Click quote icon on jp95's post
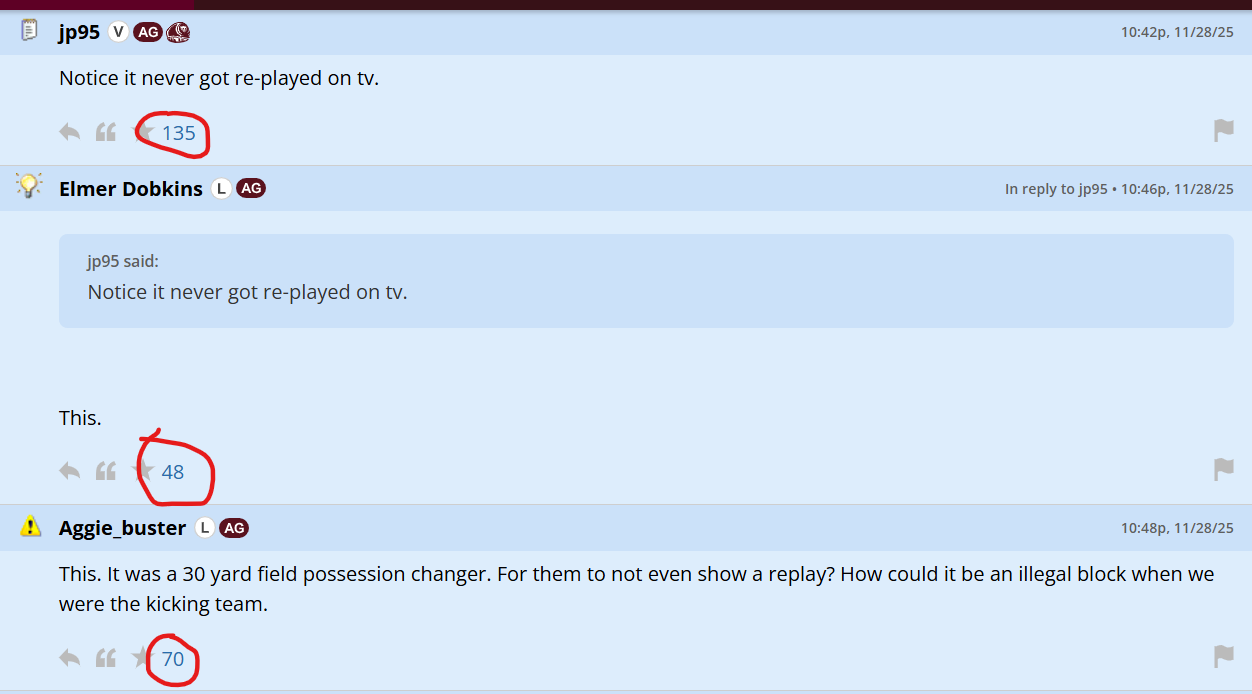This screenshot has width=1252, height=694. (106, 132)
